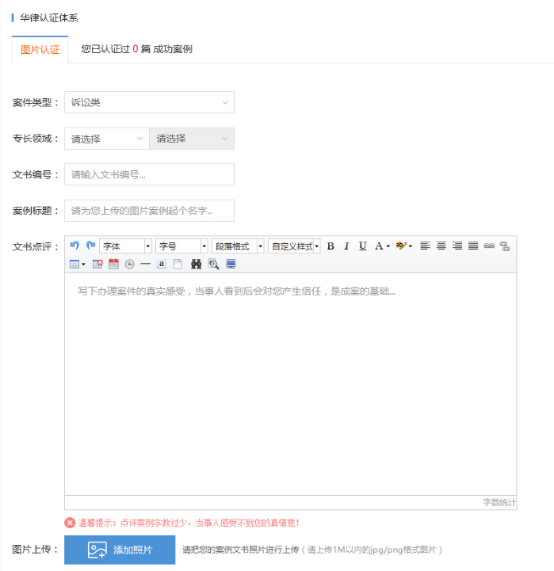The image size is (554, 571).
Task: Center align text
Action: (441, 246)
